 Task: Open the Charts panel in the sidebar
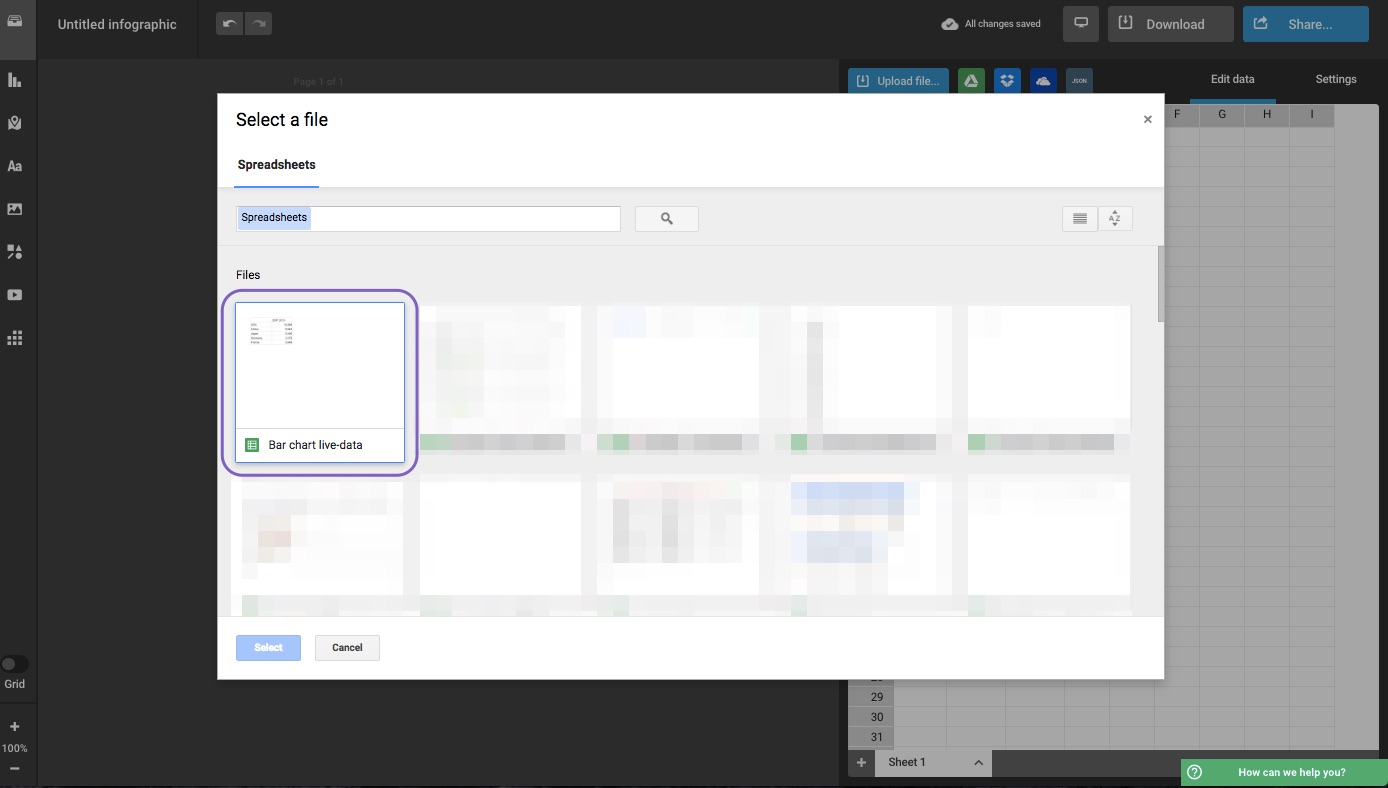(x=15, y=80)
